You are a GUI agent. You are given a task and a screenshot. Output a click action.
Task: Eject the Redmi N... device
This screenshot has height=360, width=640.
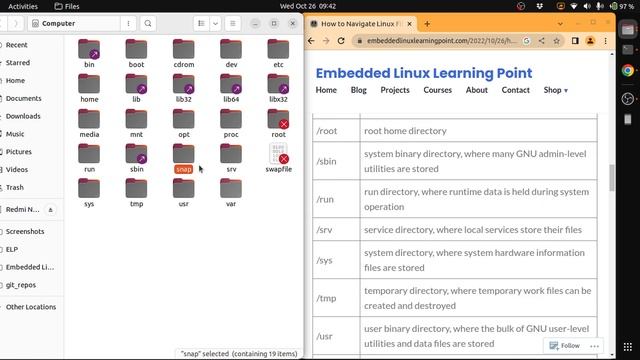click(x=51, y=210)
